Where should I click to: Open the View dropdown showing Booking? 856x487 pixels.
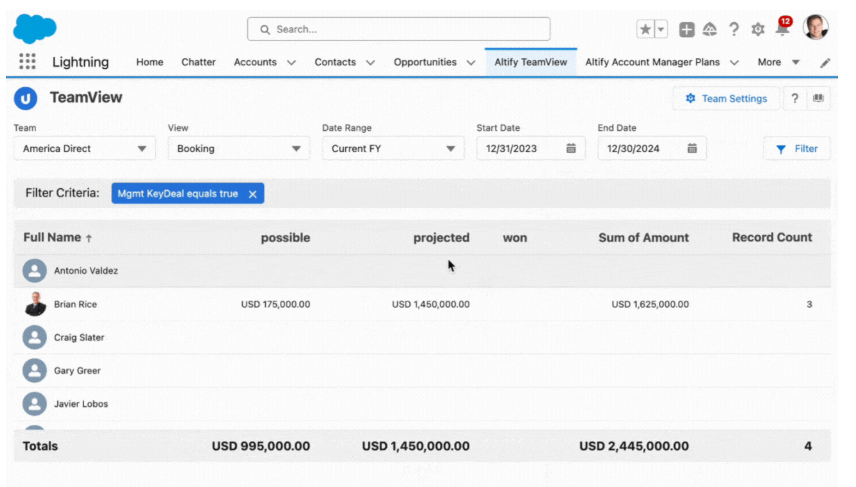coord(239,149)
